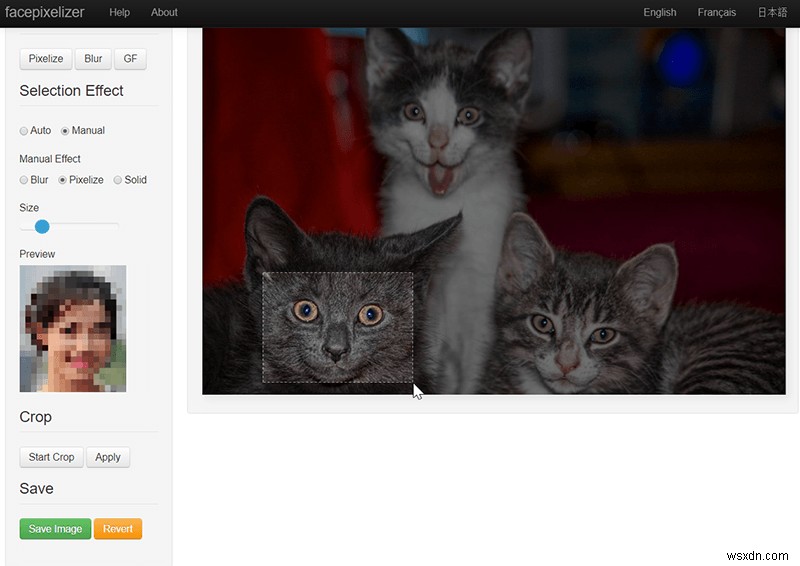Open the About page
The height and width of the screenshot is (566, 800).
(x=164, y=12)
